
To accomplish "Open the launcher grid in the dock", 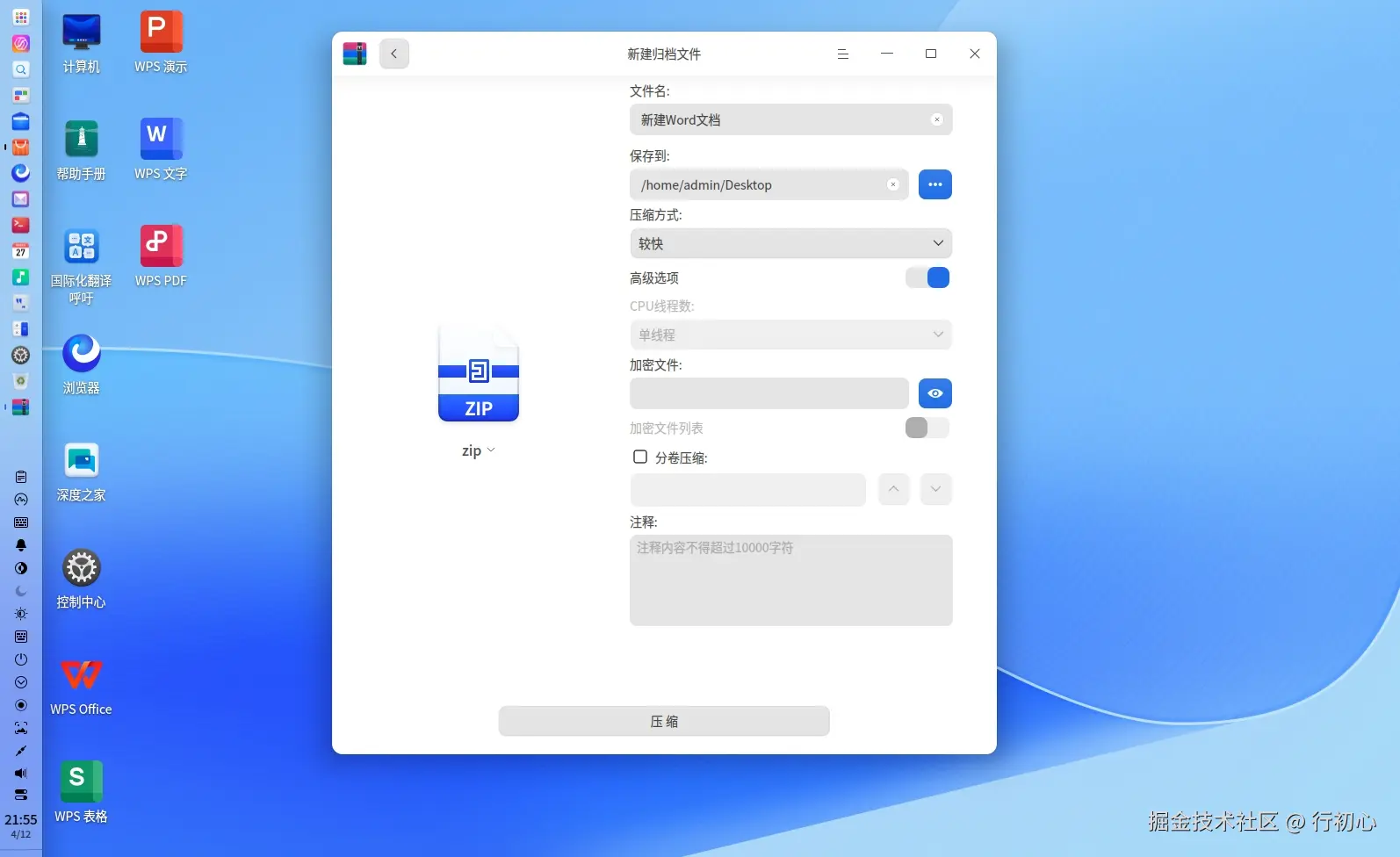I will pyautogui.click(x=21, y=17).
